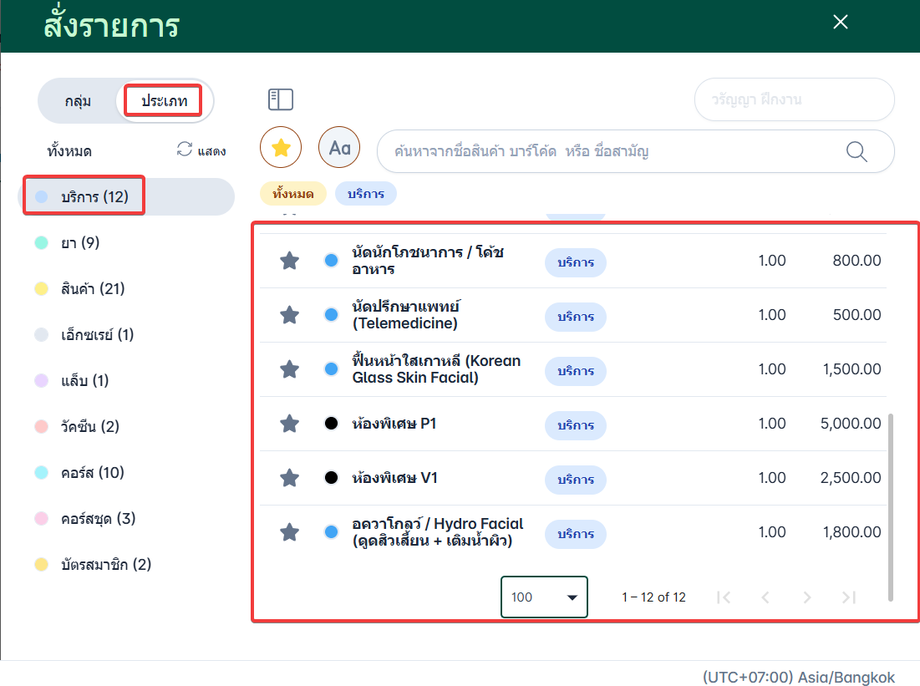The height and width of the screenshot is (686, 920).
Task: Close the สั่งรายการ dialog with X
Action: click(x=840, y=22)
